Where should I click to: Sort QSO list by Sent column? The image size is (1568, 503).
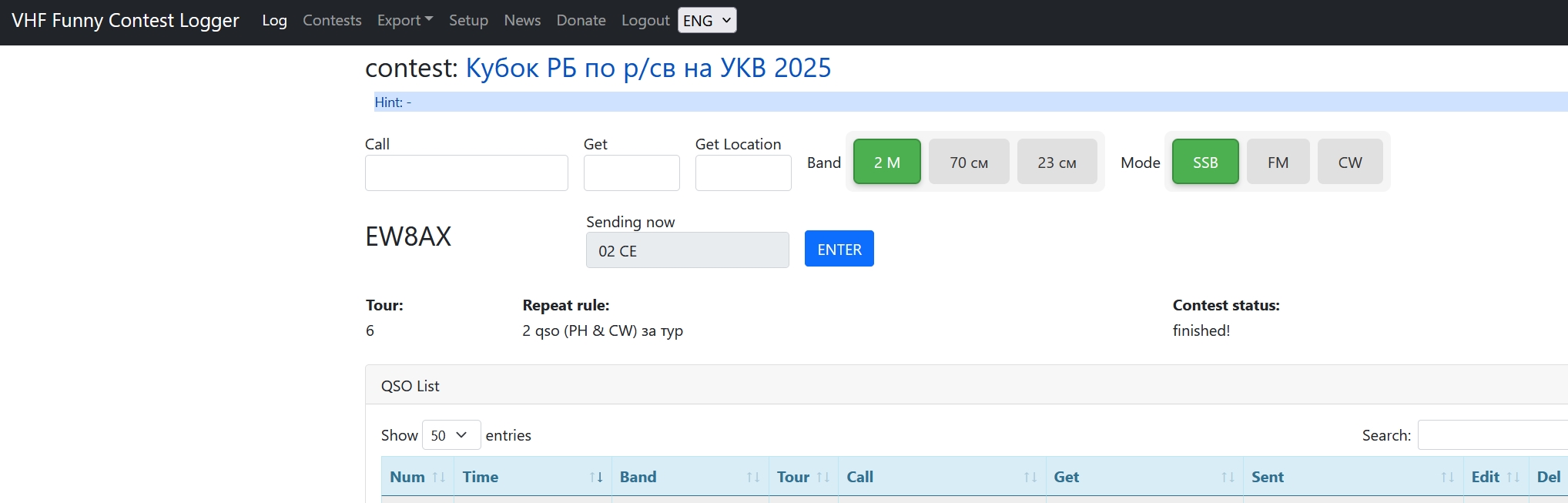(x=1352, y=477)
